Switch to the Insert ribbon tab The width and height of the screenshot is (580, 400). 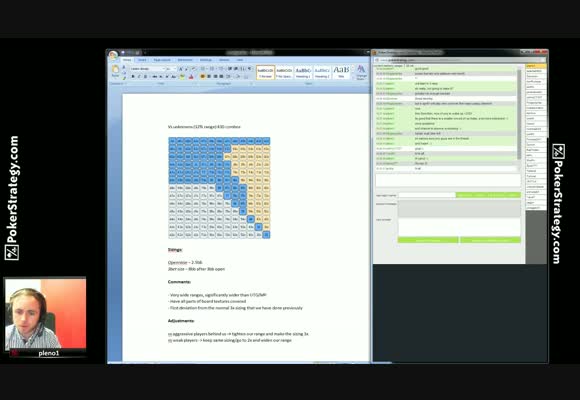[142, 60]
